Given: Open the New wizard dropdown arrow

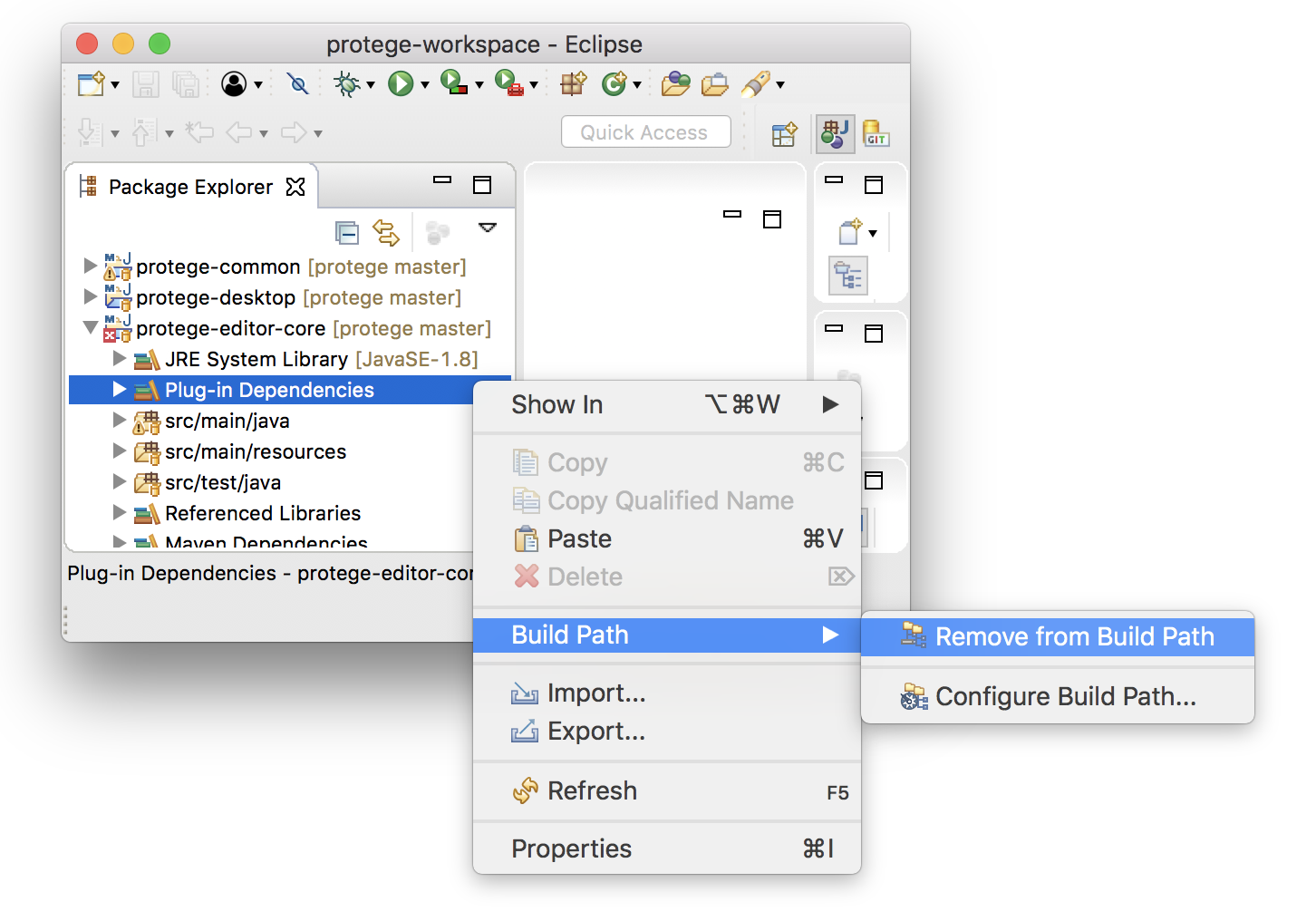Looking at the screenshot, I should (x=115, y=85).
